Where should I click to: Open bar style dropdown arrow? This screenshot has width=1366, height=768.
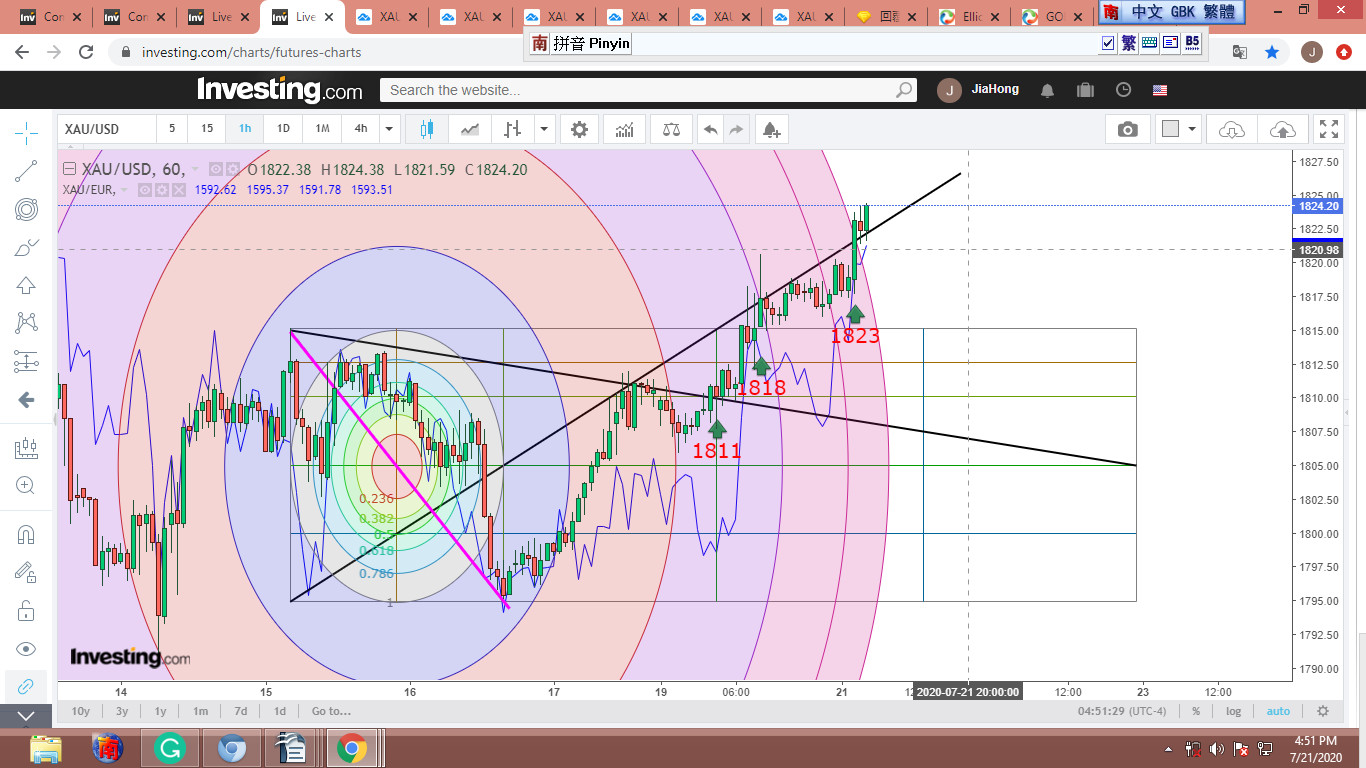click(544, 129)
